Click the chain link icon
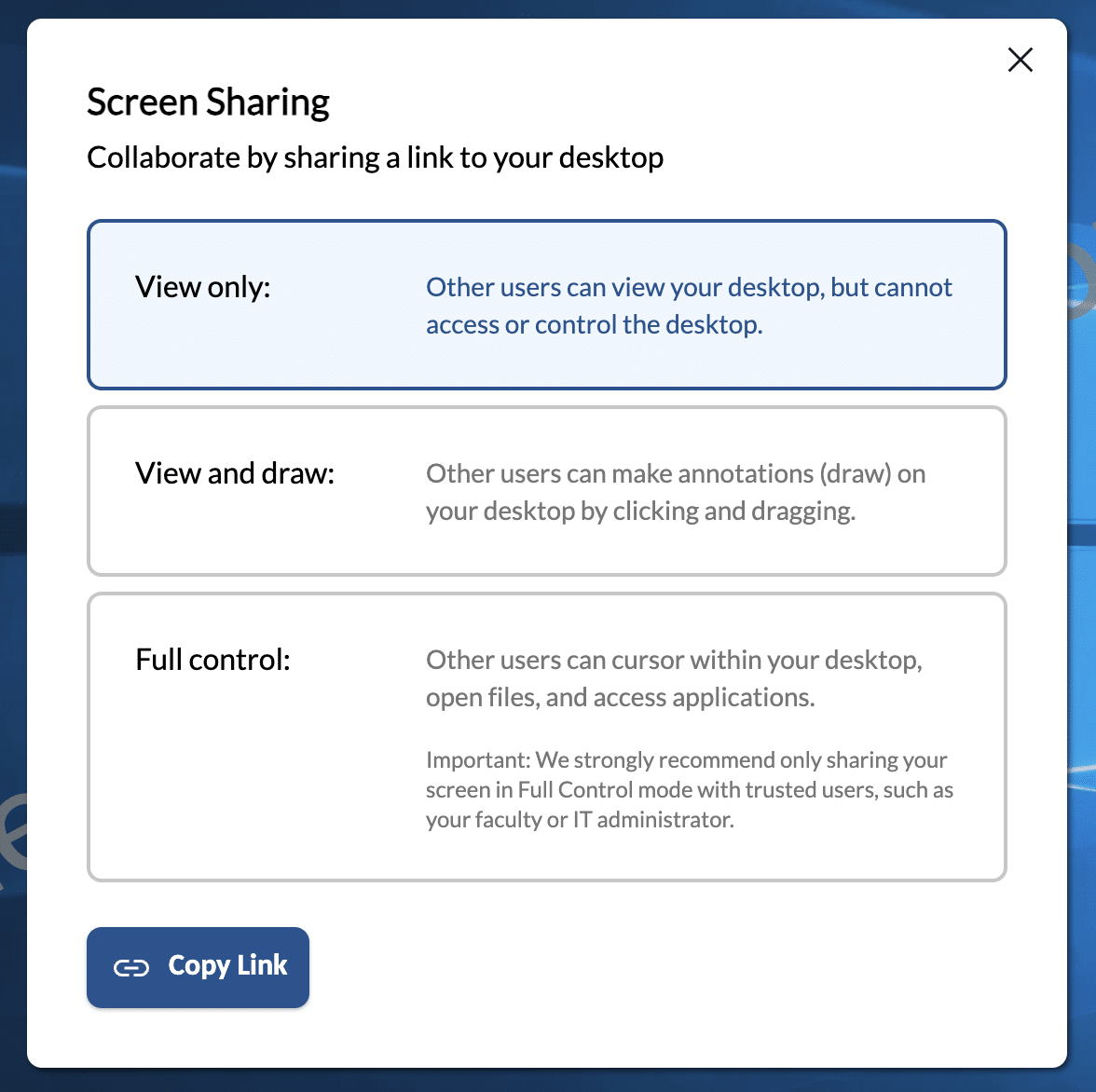1096x1092 pixels. (130, 968)
